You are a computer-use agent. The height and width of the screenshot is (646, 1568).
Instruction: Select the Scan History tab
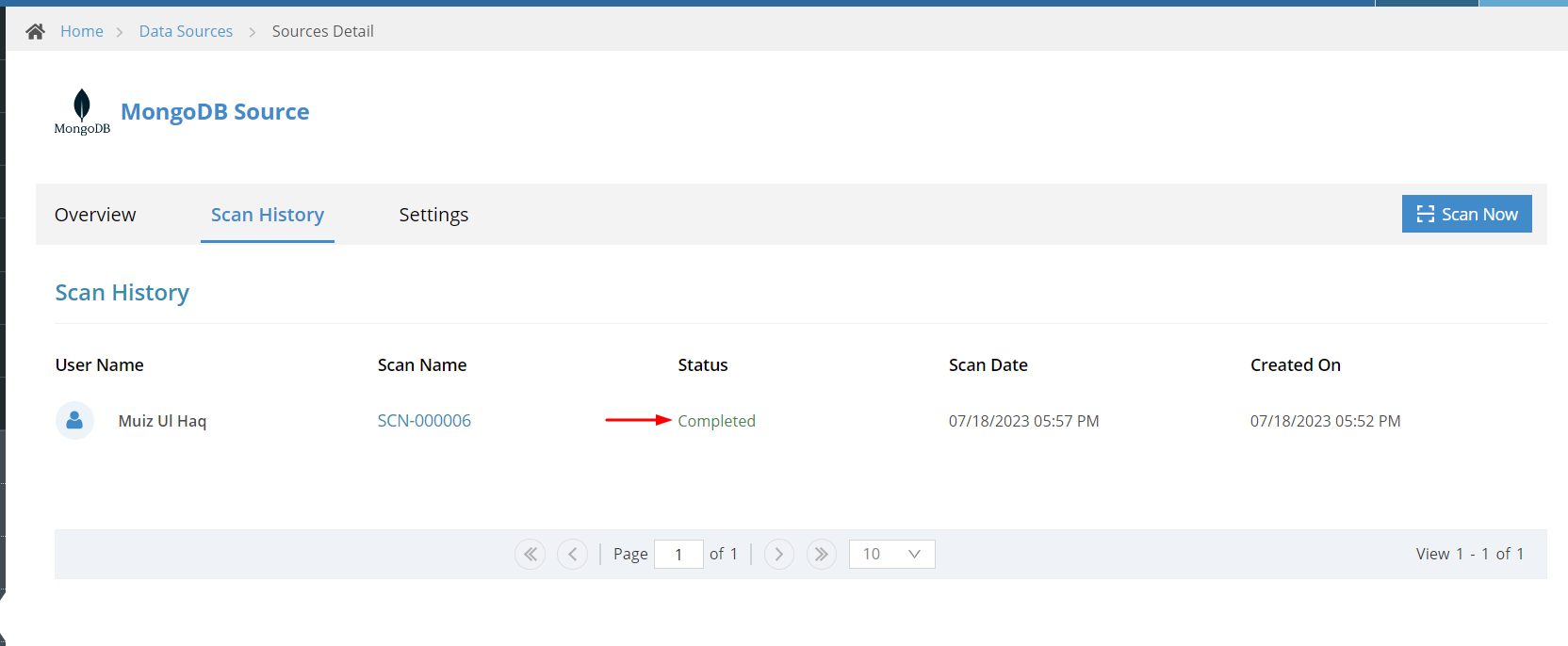pyautogui.click(x=268, y=215)
